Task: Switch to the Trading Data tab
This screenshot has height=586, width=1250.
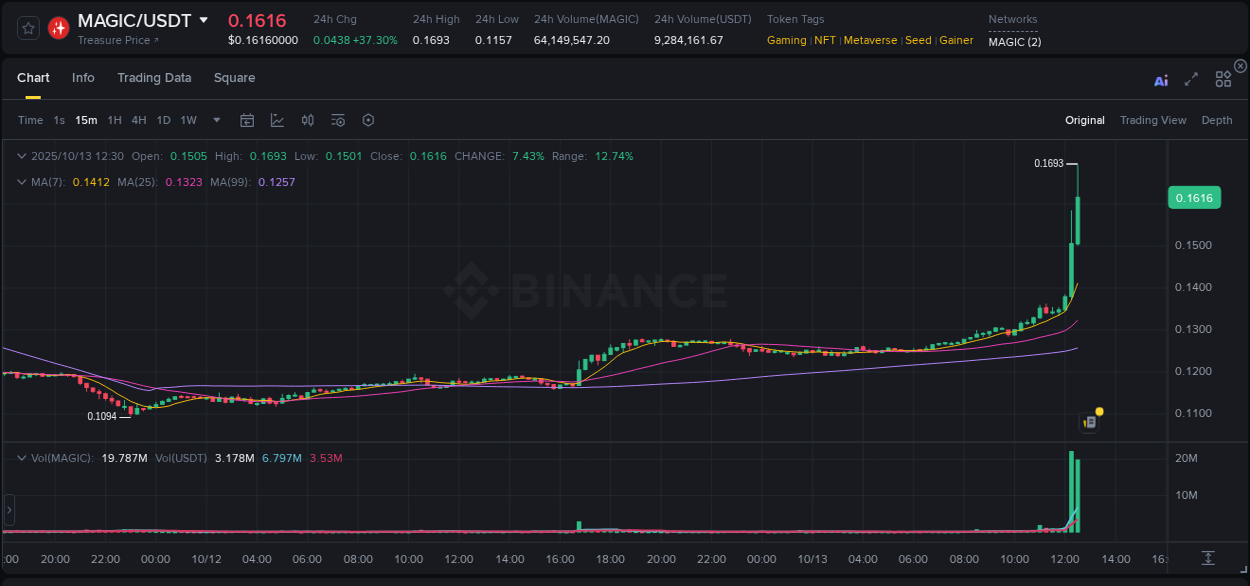Action: (154, 78)
